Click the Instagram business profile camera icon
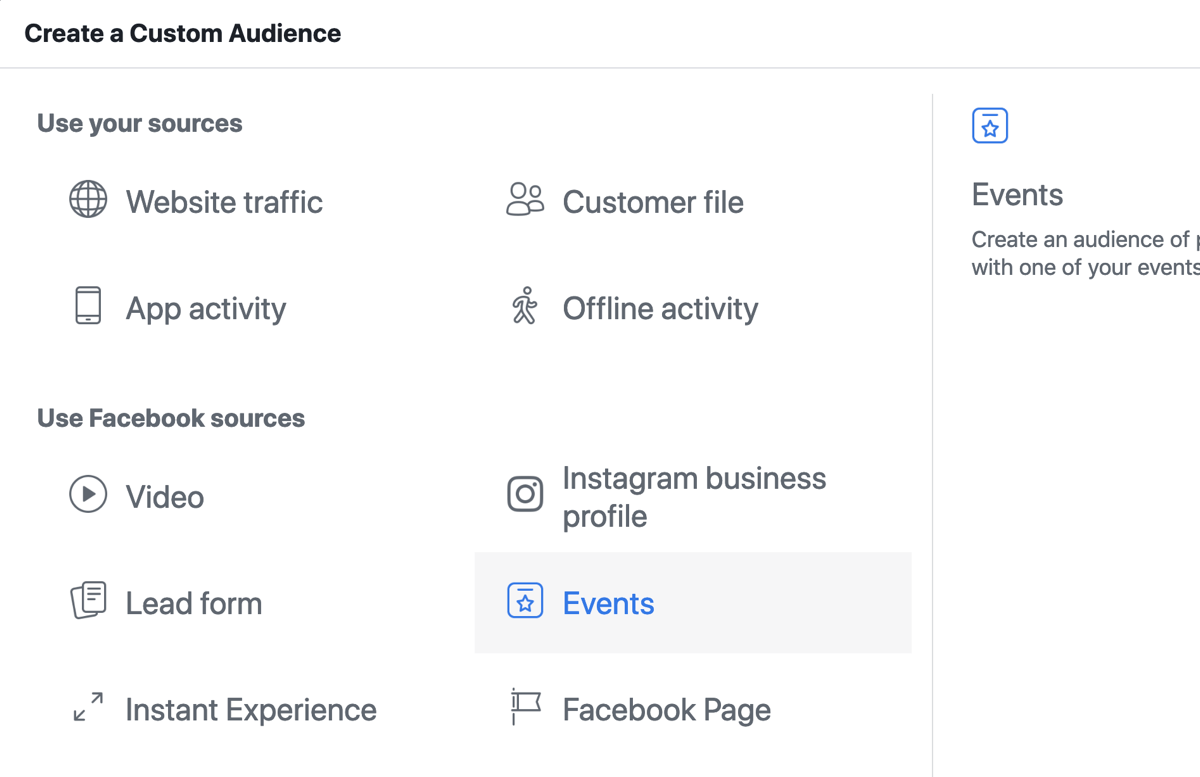This screenshot has width=1200, height=777. coord(525,495)
